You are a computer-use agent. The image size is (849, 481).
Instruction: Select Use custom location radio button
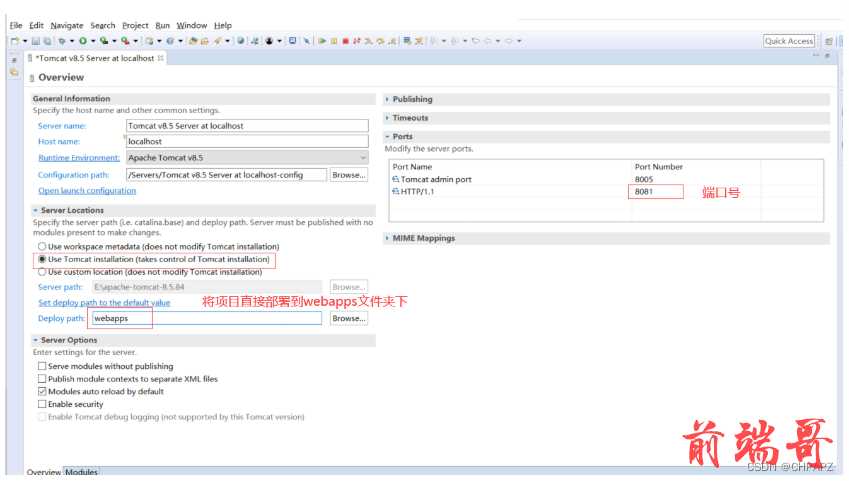[42, 272]
